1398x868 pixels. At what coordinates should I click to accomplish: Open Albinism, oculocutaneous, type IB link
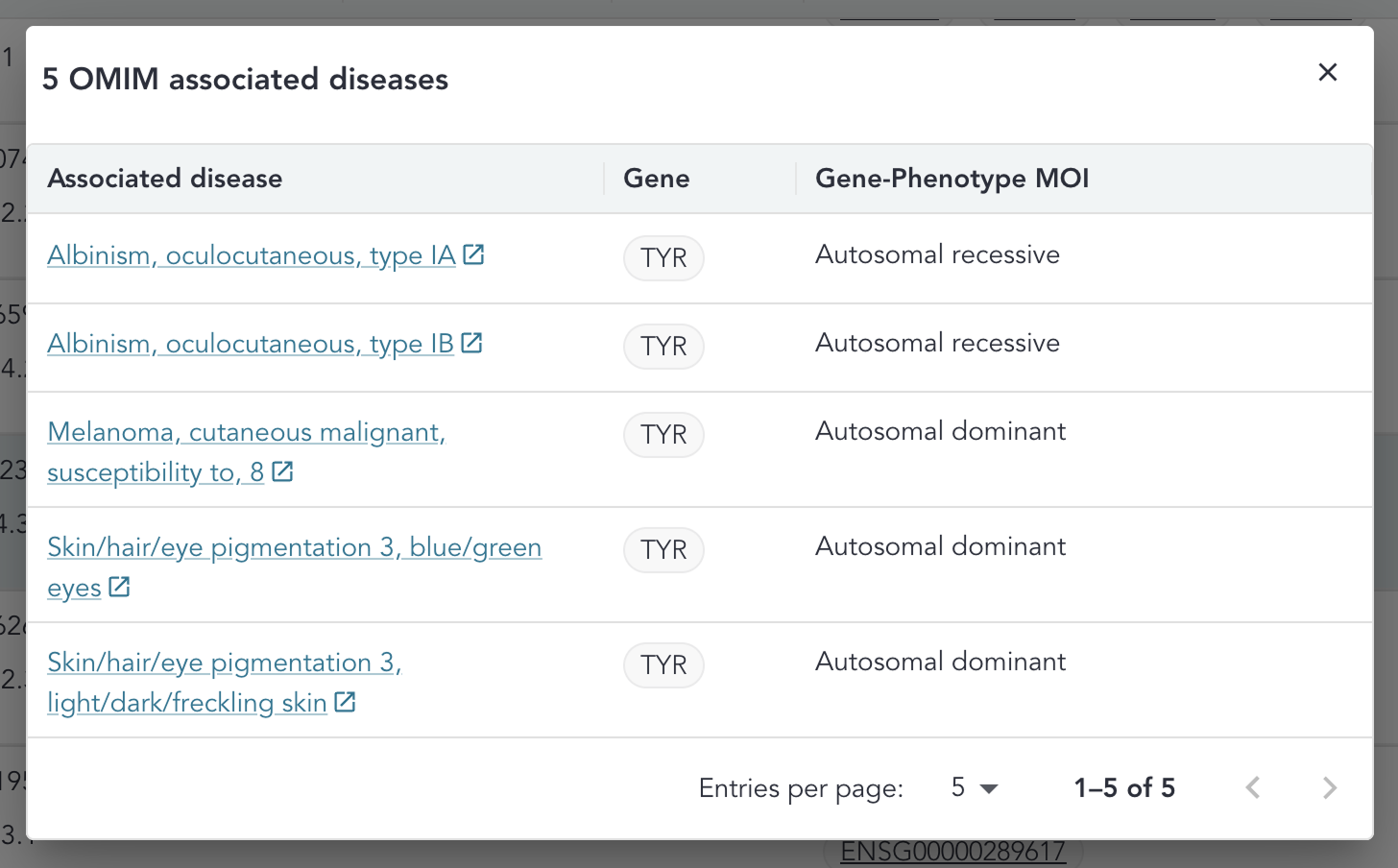pos(250,344)
